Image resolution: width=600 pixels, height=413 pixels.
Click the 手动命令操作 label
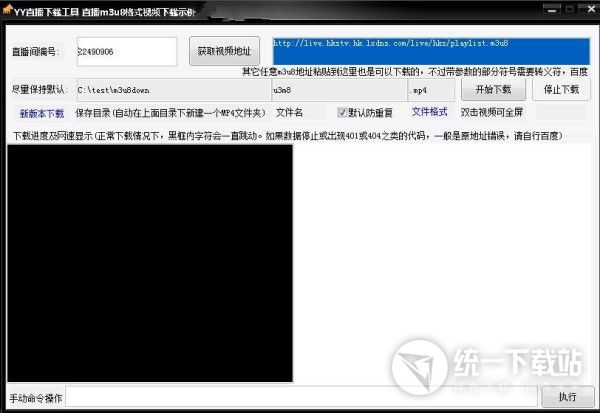click(x=36, y=398)
